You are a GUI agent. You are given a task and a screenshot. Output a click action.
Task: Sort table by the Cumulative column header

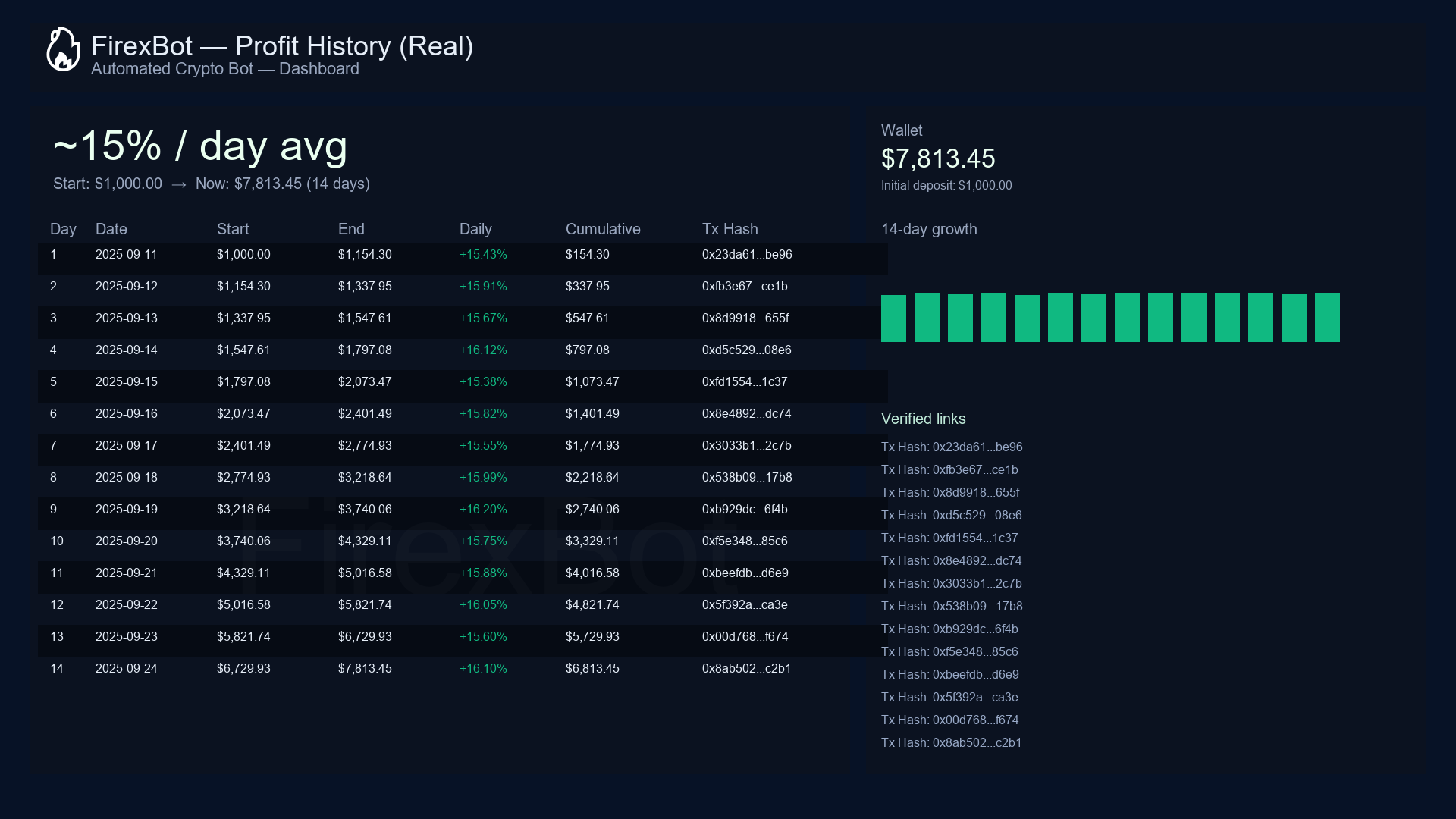[x=603, y=229]
